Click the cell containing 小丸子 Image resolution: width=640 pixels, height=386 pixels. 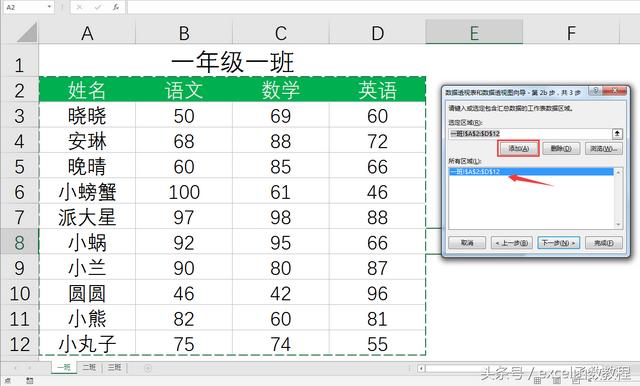[x=87, y=344]
